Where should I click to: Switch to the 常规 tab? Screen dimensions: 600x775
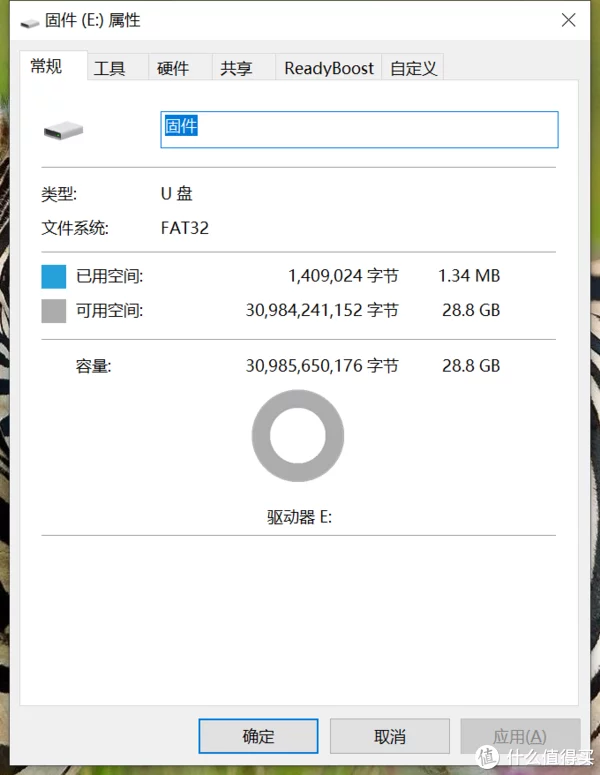pos(53,66)
